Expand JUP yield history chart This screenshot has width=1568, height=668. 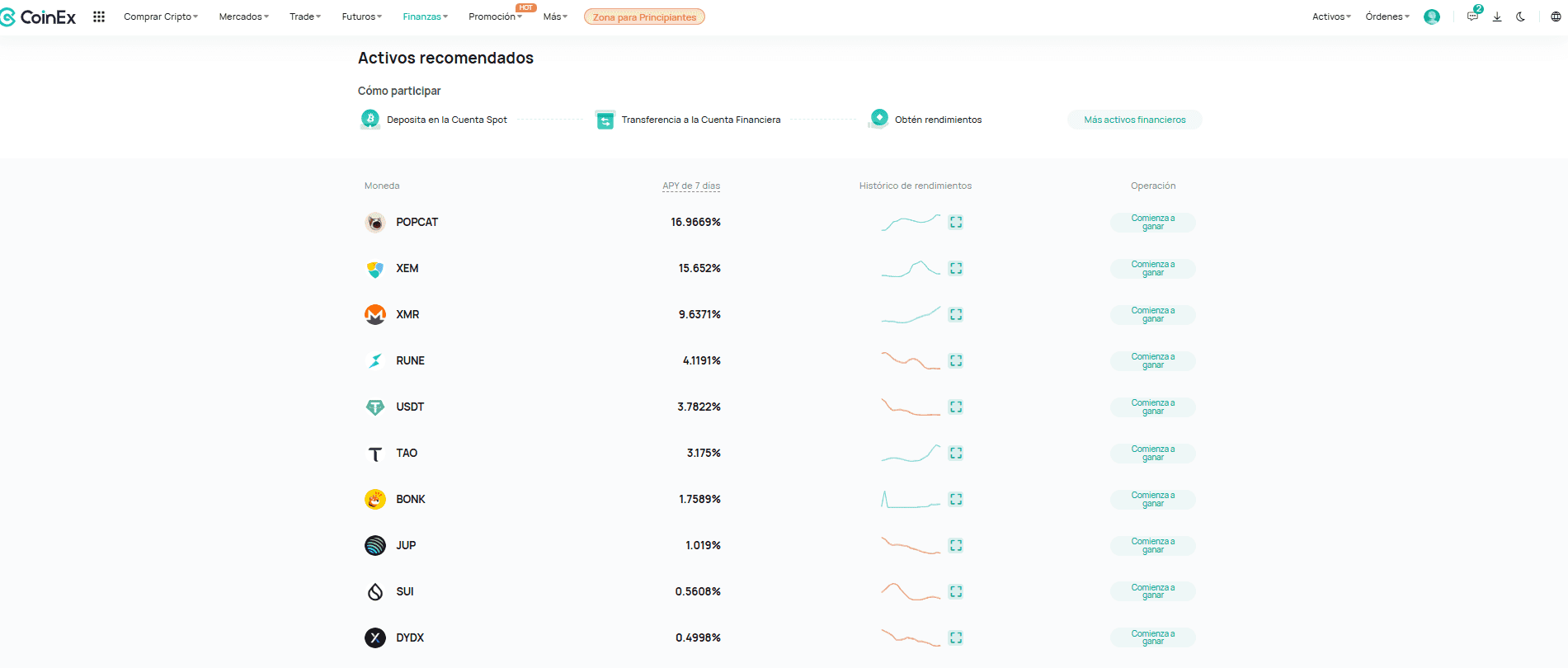pos(956,545)
